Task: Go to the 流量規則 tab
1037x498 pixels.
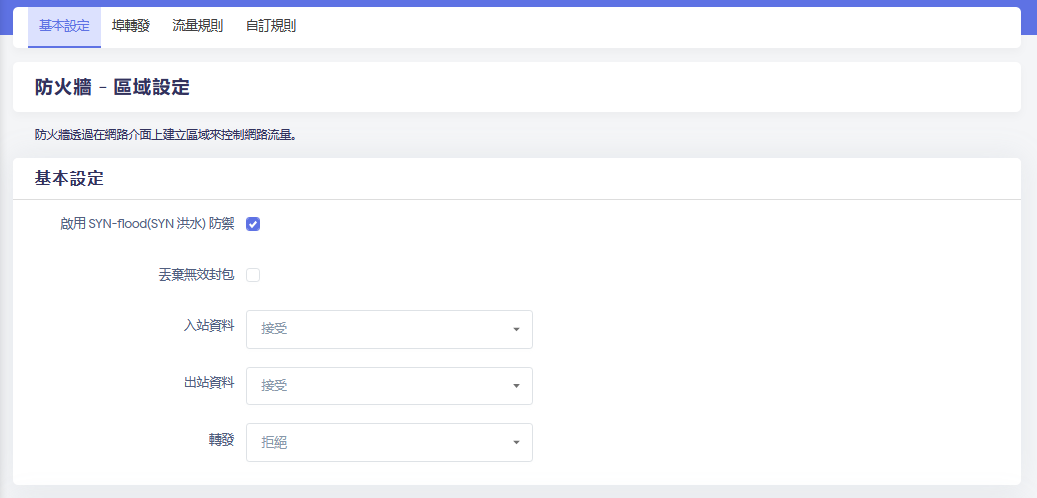Action: (197, 26)
